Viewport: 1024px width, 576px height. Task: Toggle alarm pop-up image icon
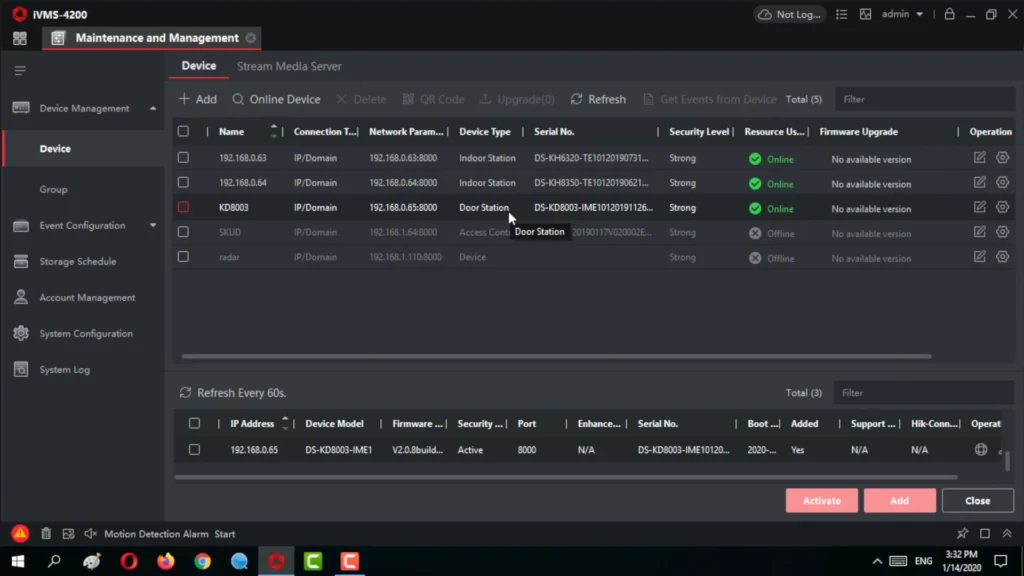click(68, 534)
